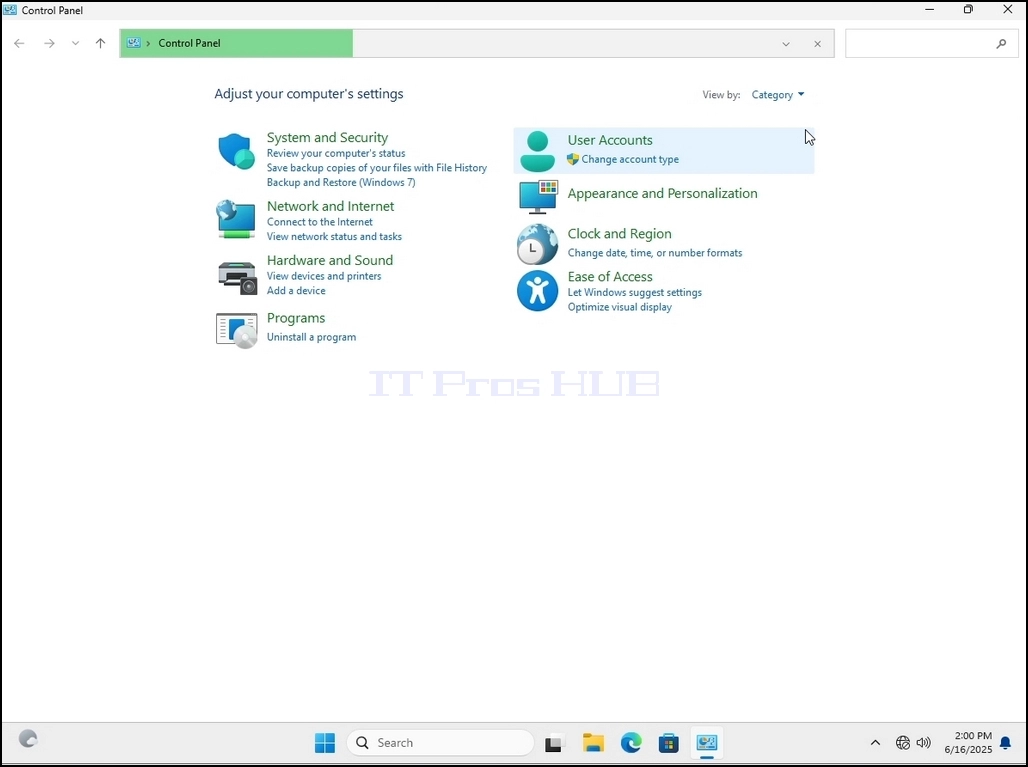Open the System and Security shield icon
1028x767 pixels.
[x=236, y=151]
